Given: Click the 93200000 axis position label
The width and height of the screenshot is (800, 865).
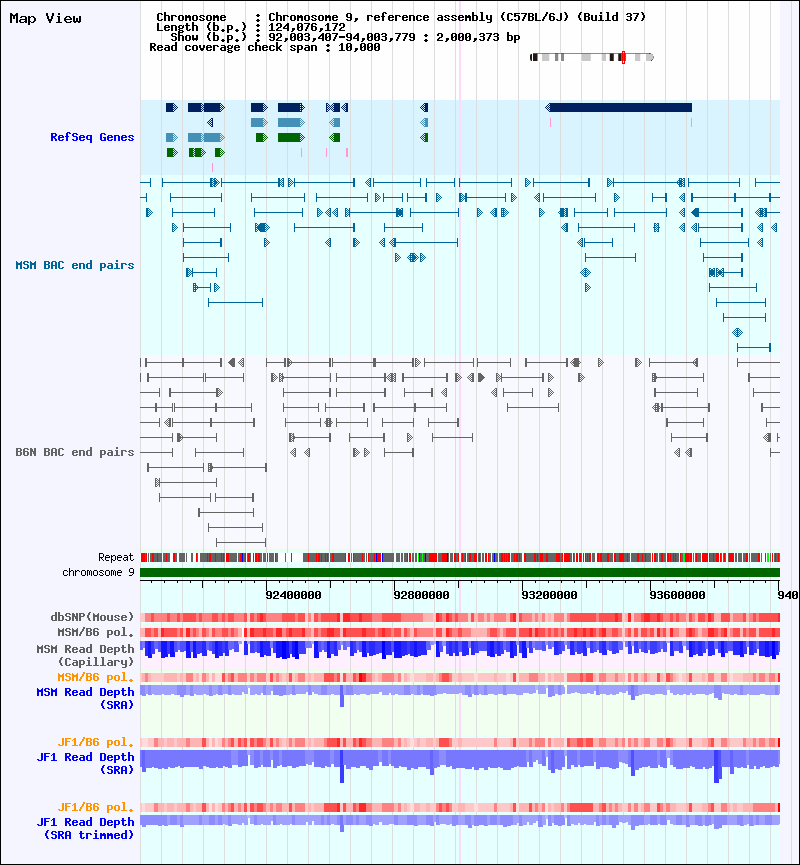Looking at the screenshot, I should tap(550, 595).
